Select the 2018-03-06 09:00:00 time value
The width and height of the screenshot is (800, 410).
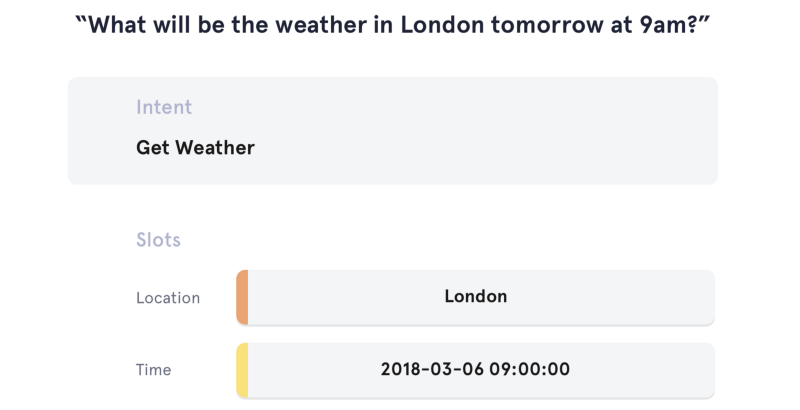tap(476, 369)
